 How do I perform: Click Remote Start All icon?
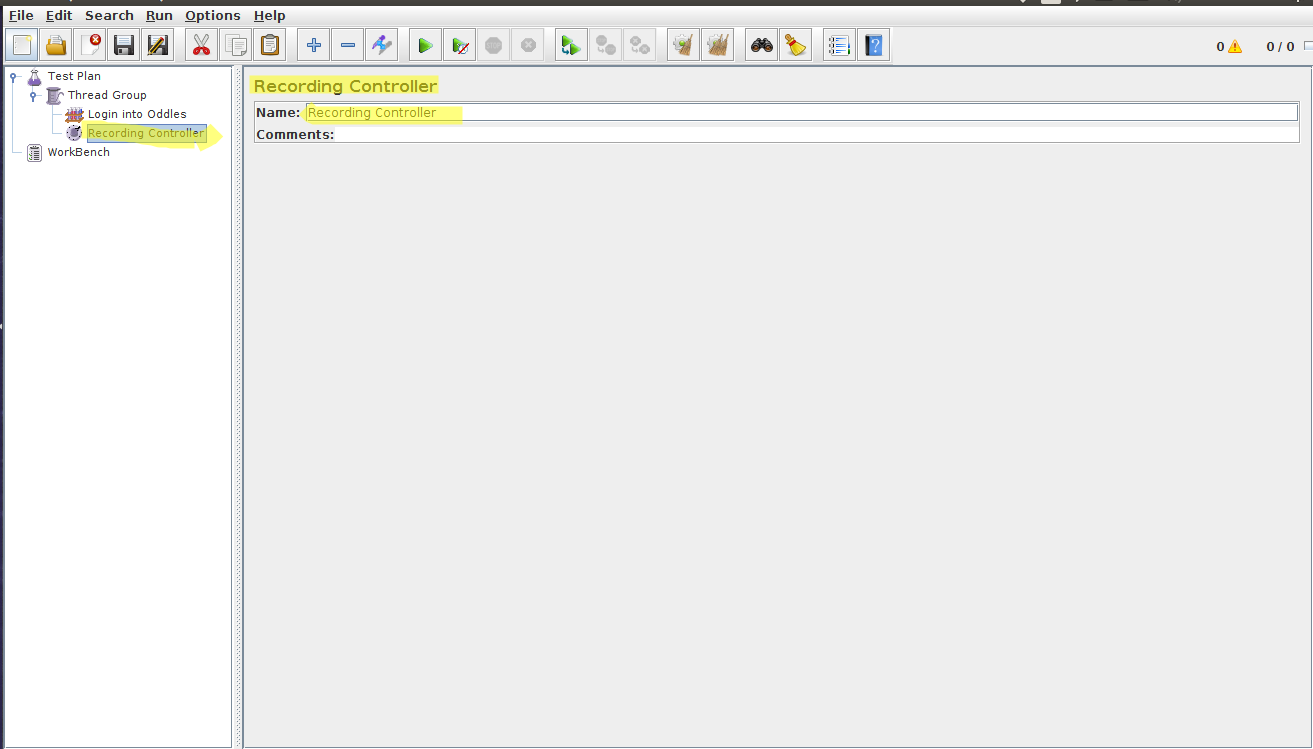click(572, 45)
